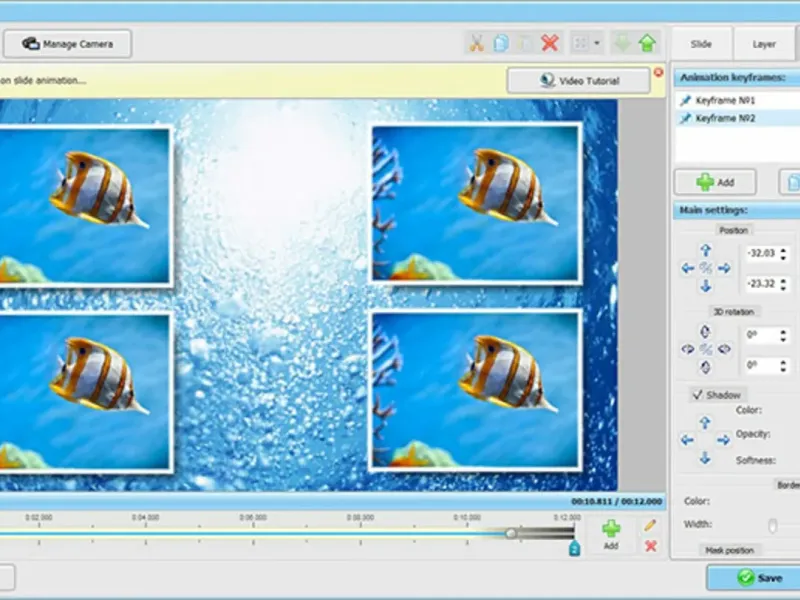
Task: Click the Position up arrow
Action: coord(706,250)
